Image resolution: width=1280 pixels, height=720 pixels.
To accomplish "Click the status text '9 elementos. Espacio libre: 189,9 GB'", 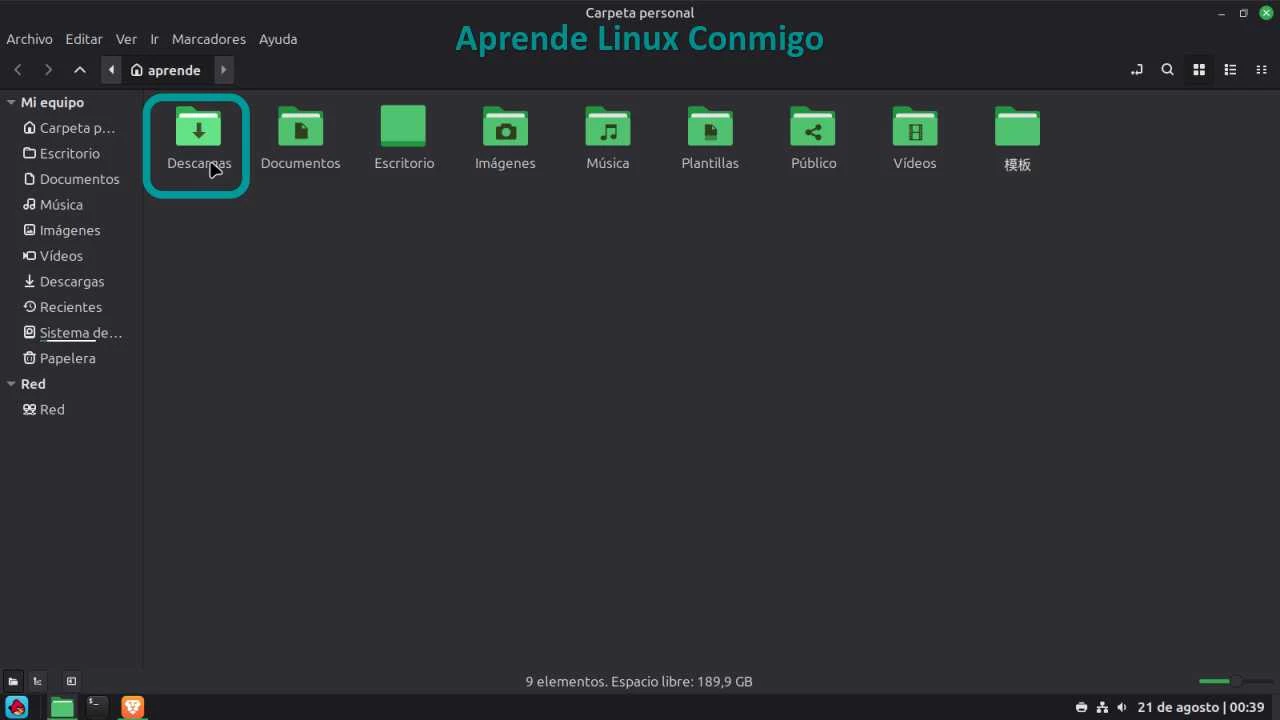I will [x=639, y=681].
